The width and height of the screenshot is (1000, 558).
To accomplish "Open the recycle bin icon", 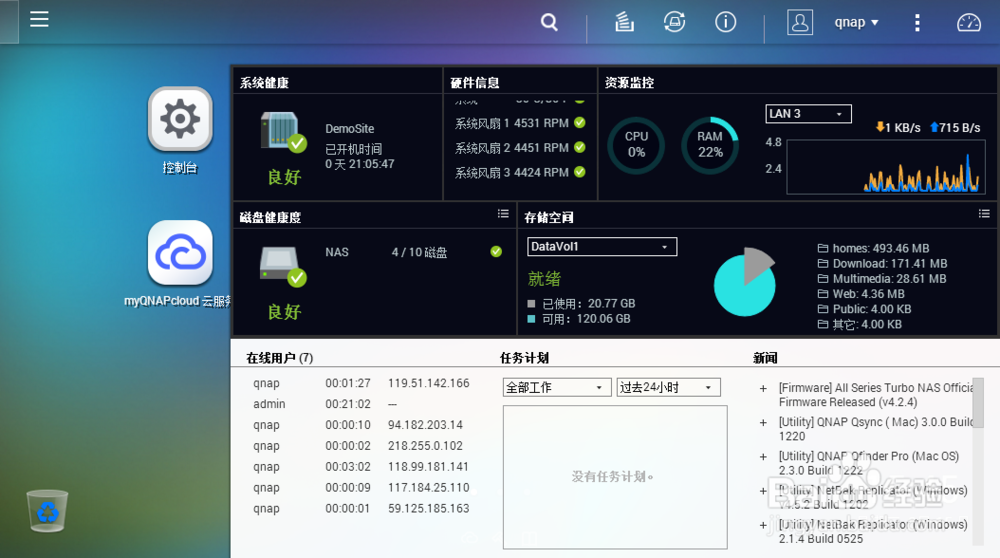I will point(47,510).
